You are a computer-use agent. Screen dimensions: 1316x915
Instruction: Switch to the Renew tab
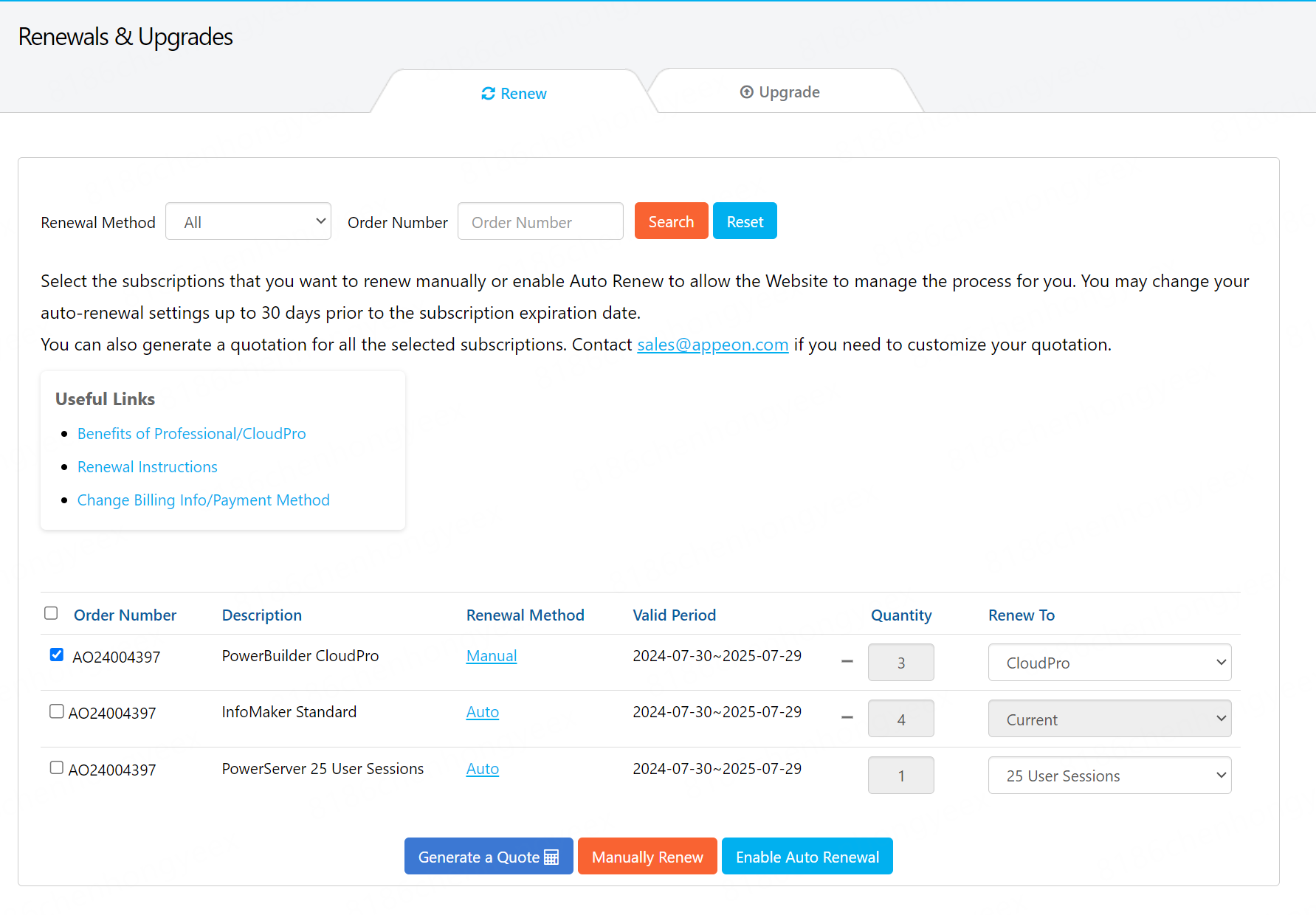pyautogui.click(x=514, y=93)
